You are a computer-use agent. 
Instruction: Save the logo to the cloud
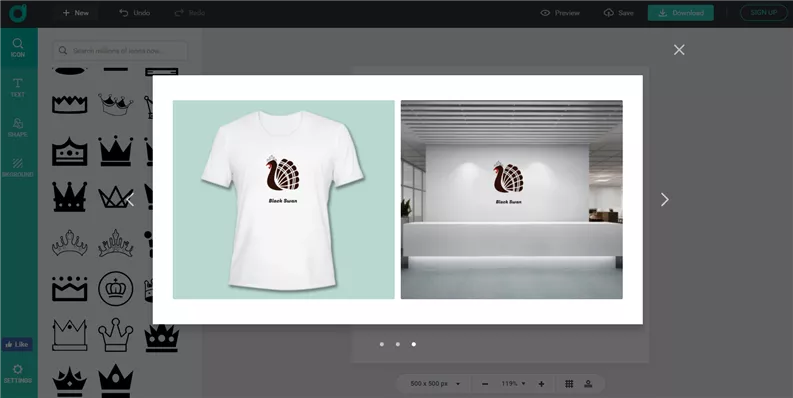tap(619, 13)
